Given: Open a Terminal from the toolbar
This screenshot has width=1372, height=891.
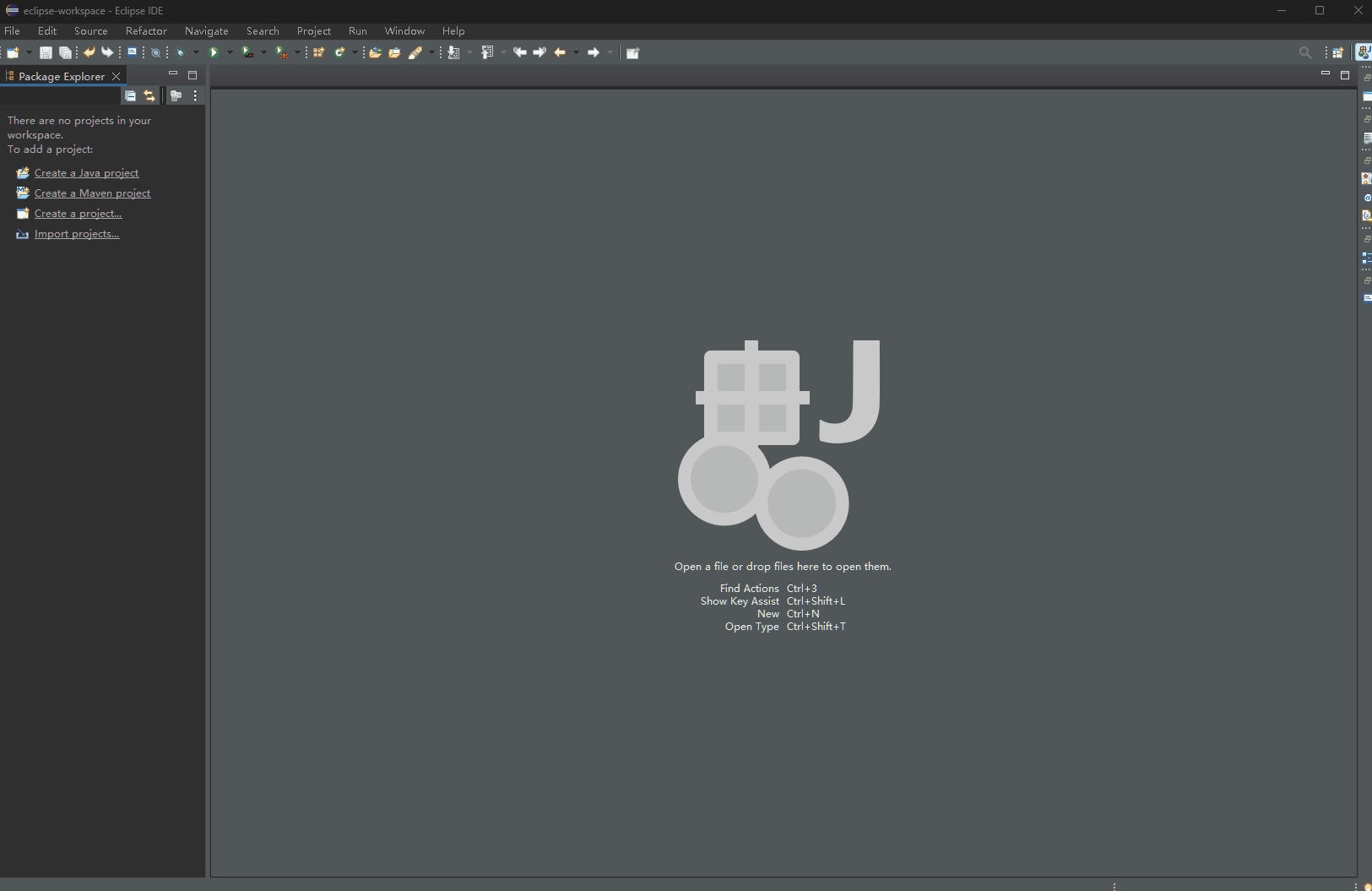Looking at the screenshot, I should [133, 52].
